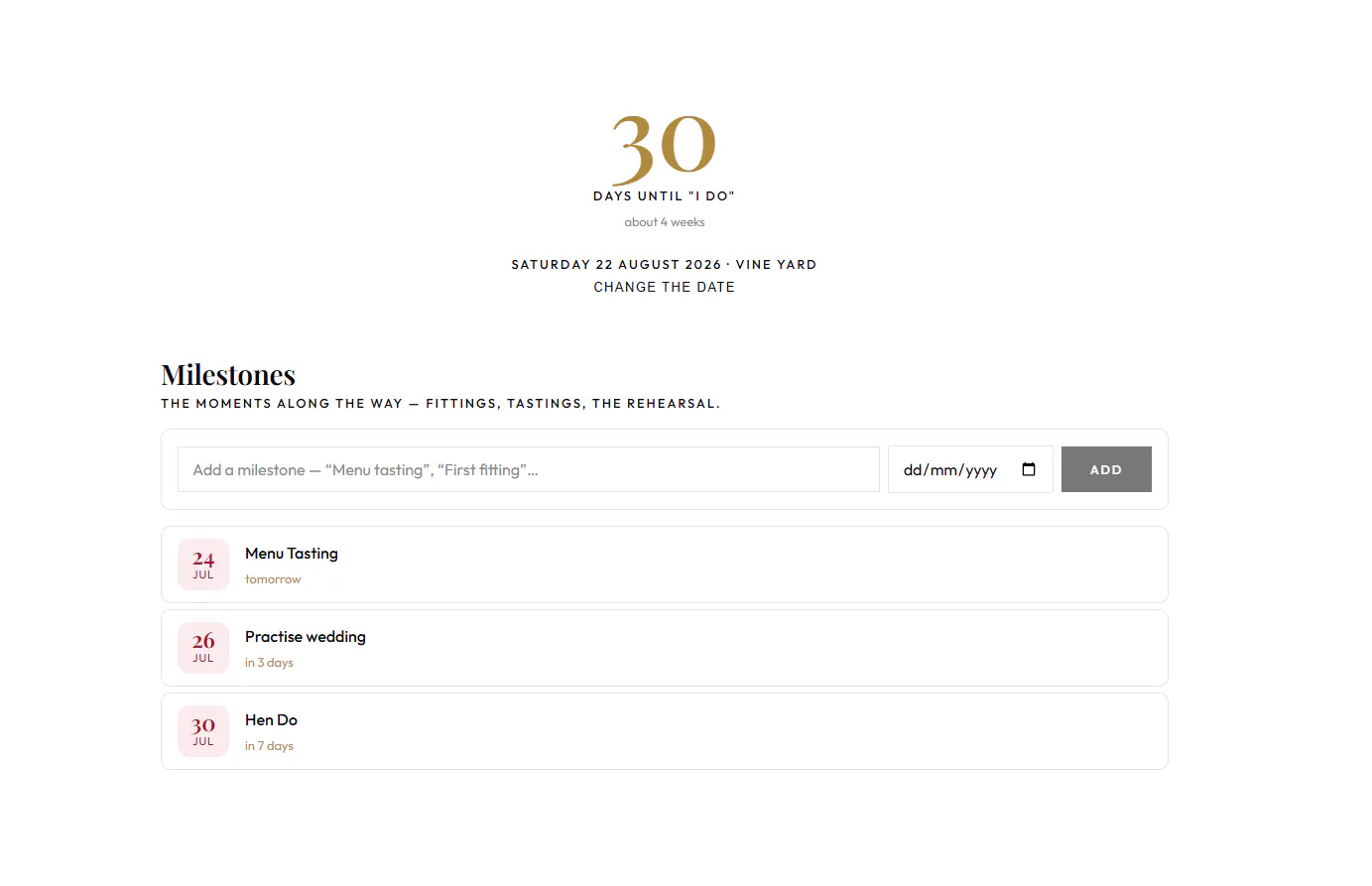Click the 'tomorrow' label under Menu Tasting
The width and height of the screenshot is (1372, 886).
tap(273, 579)
